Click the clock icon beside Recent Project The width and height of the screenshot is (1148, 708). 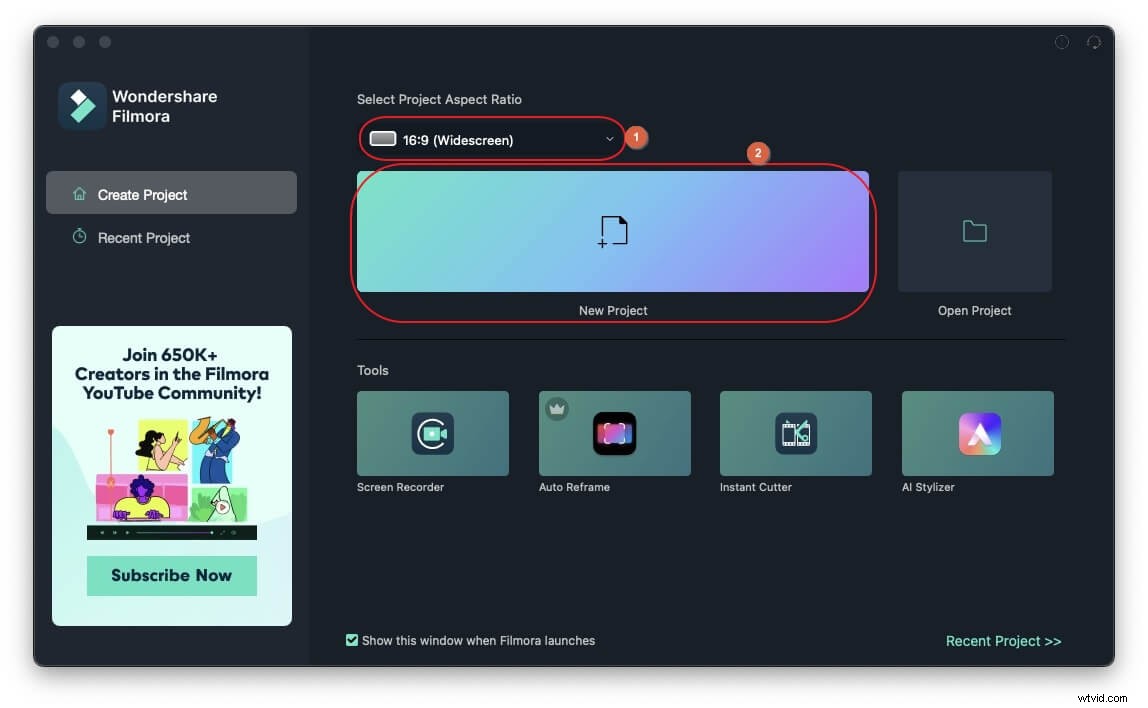pyautogui.click(x=79, y=237)
